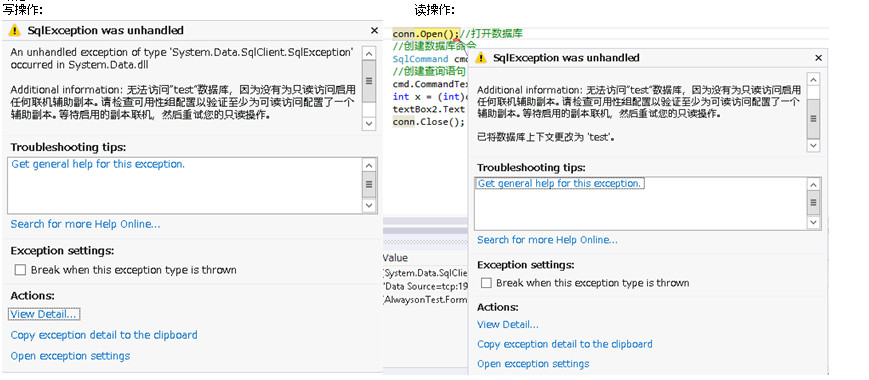Open 'View Detail...' in left dialog
869x380 pixels.
point(44,314)
